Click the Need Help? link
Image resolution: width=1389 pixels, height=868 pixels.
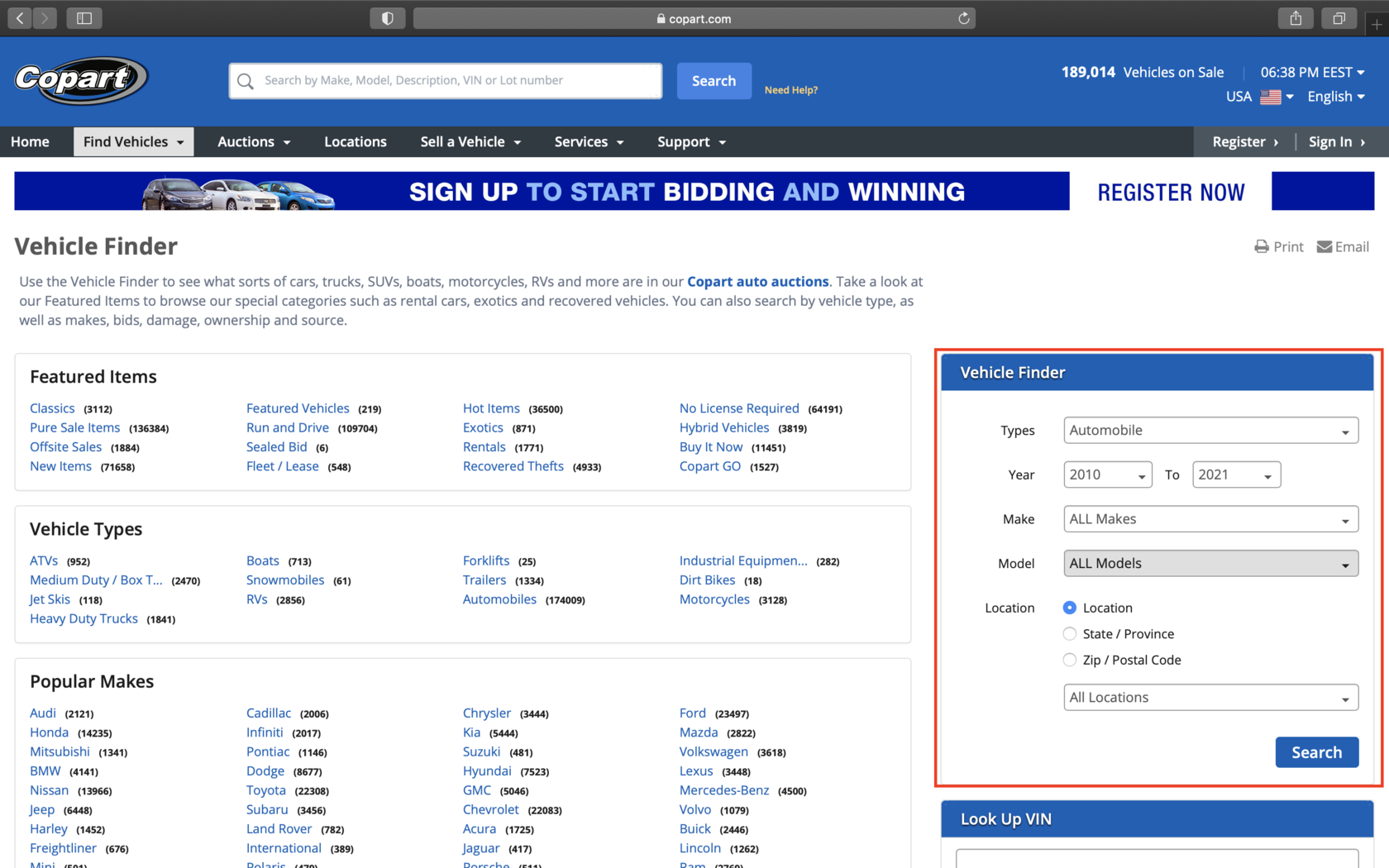tap(791, 90)
